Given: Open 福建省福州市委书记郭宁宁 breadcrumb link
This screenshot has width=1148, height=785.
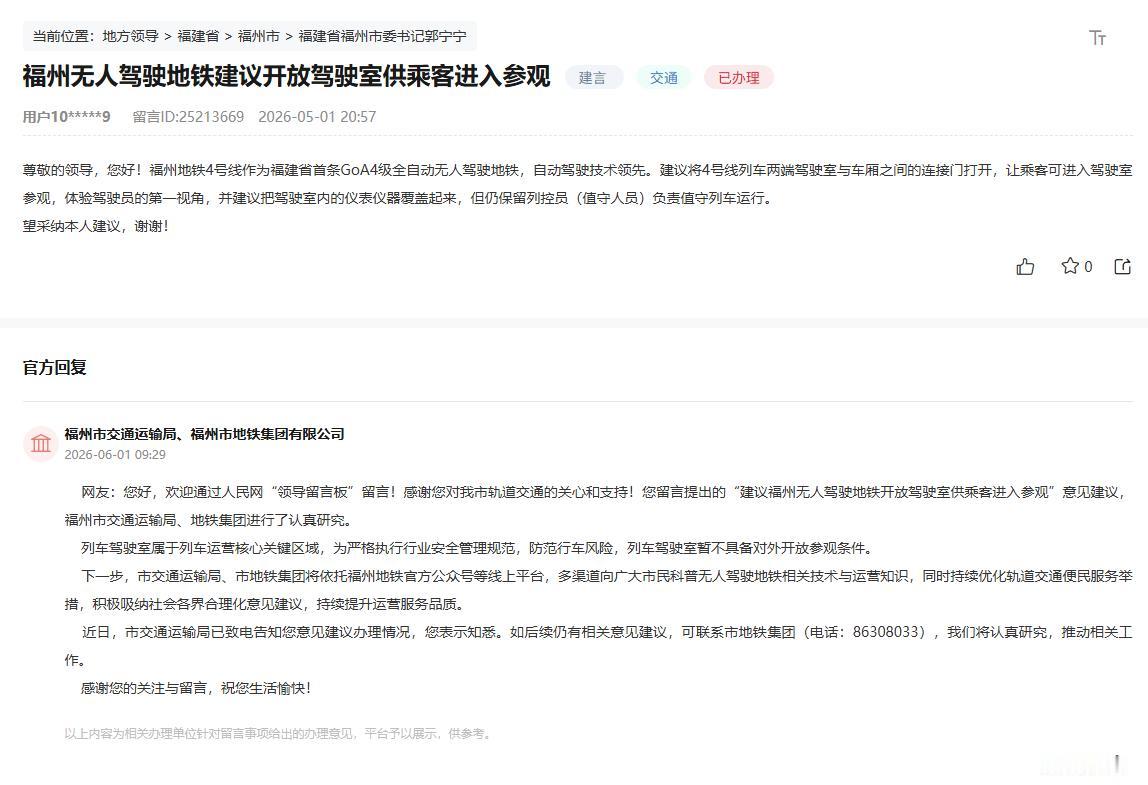Looking at the screenshot, I should [382, 36].
